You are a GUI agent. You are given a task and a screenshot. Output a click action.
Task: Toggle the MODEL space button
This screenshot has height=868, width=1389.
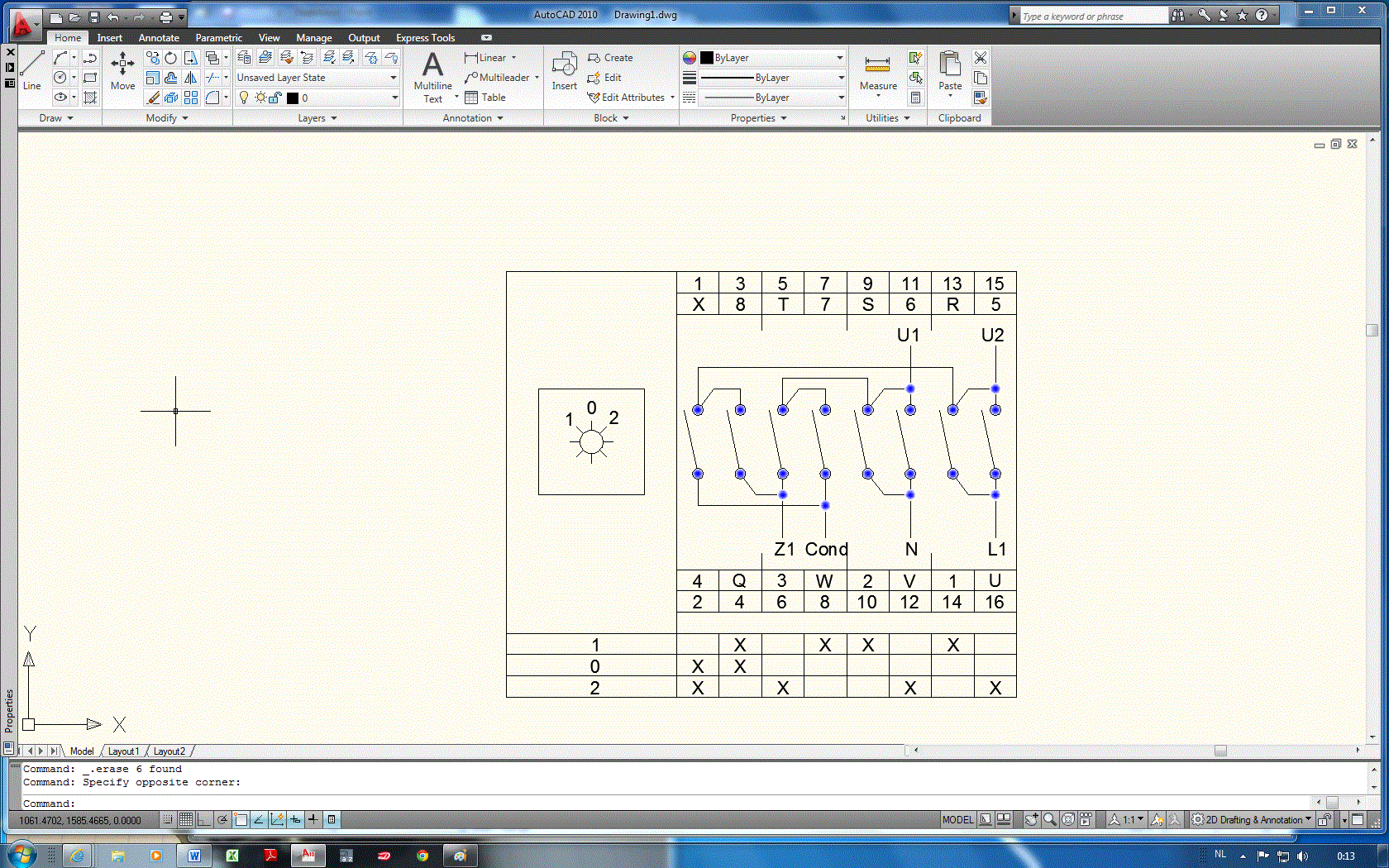click(957, 820)
